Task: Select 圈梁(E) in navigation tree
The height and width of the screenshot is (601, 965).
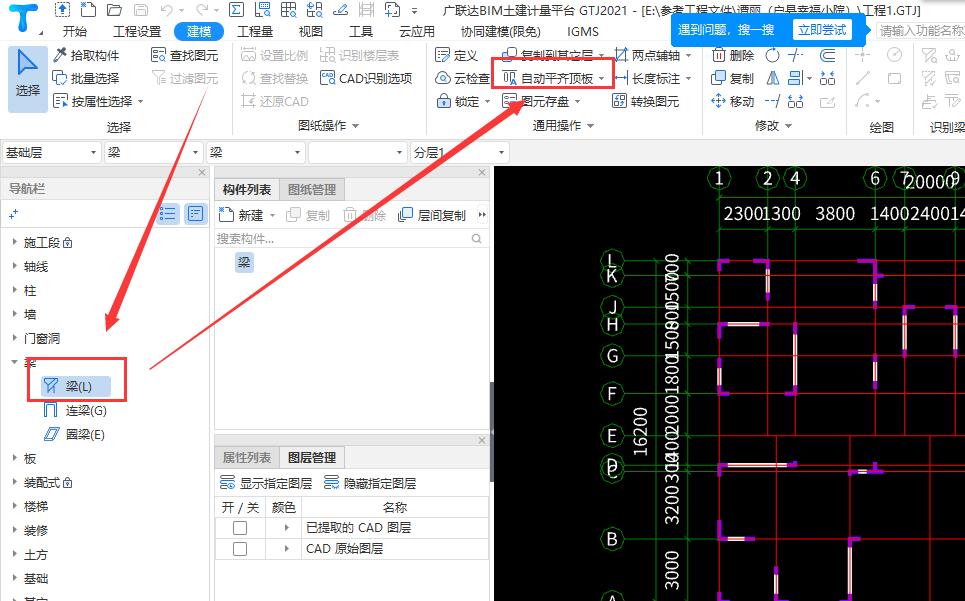Action: pyautogui.click(x=74, y=434)
